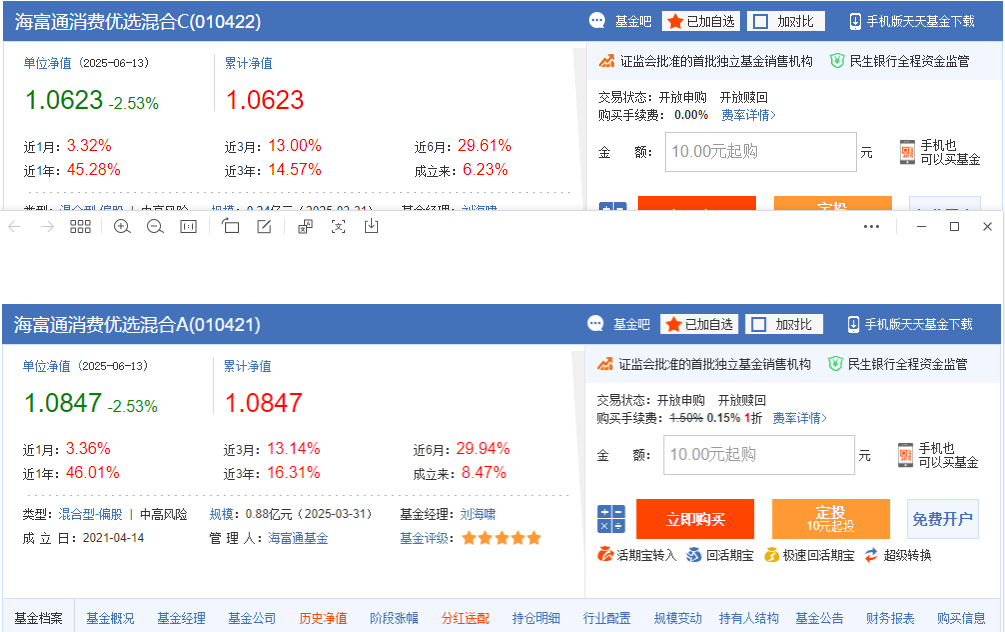Viewport: 1005px width, 632px height.
Task: Click 证监会批准 sales agency icon in 010422 panel
Action: point(606,61)
